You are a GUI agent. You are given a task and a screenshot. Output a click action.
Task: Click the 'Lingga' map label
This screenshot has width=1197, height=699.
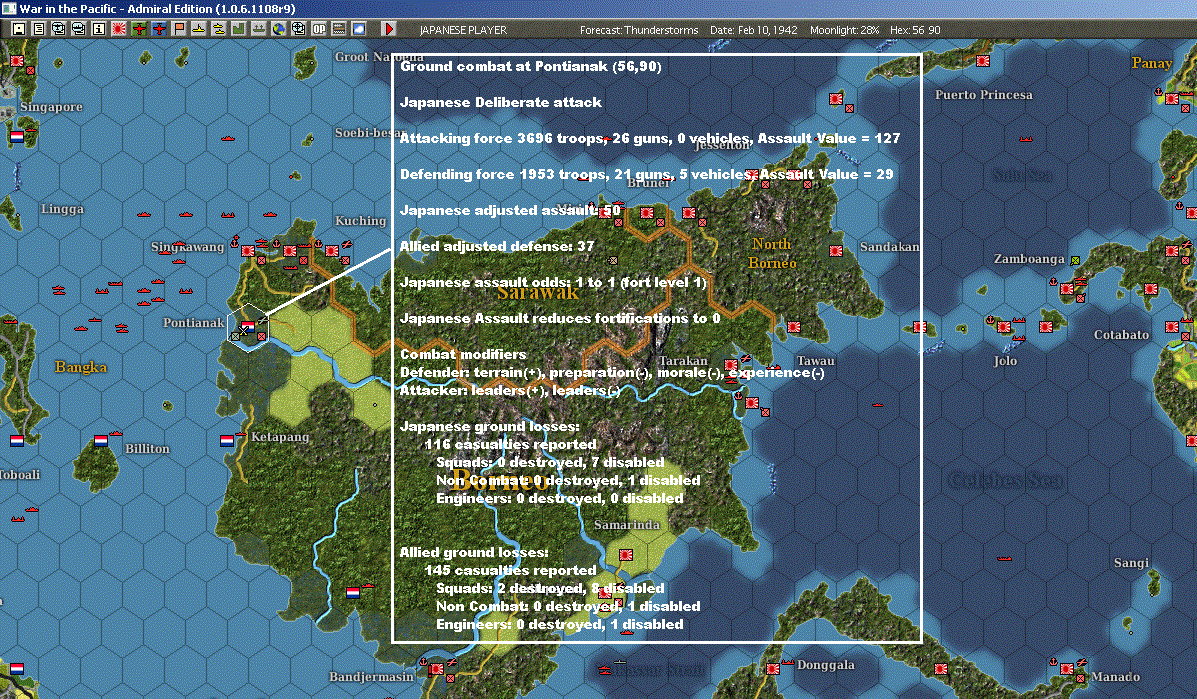63,208
